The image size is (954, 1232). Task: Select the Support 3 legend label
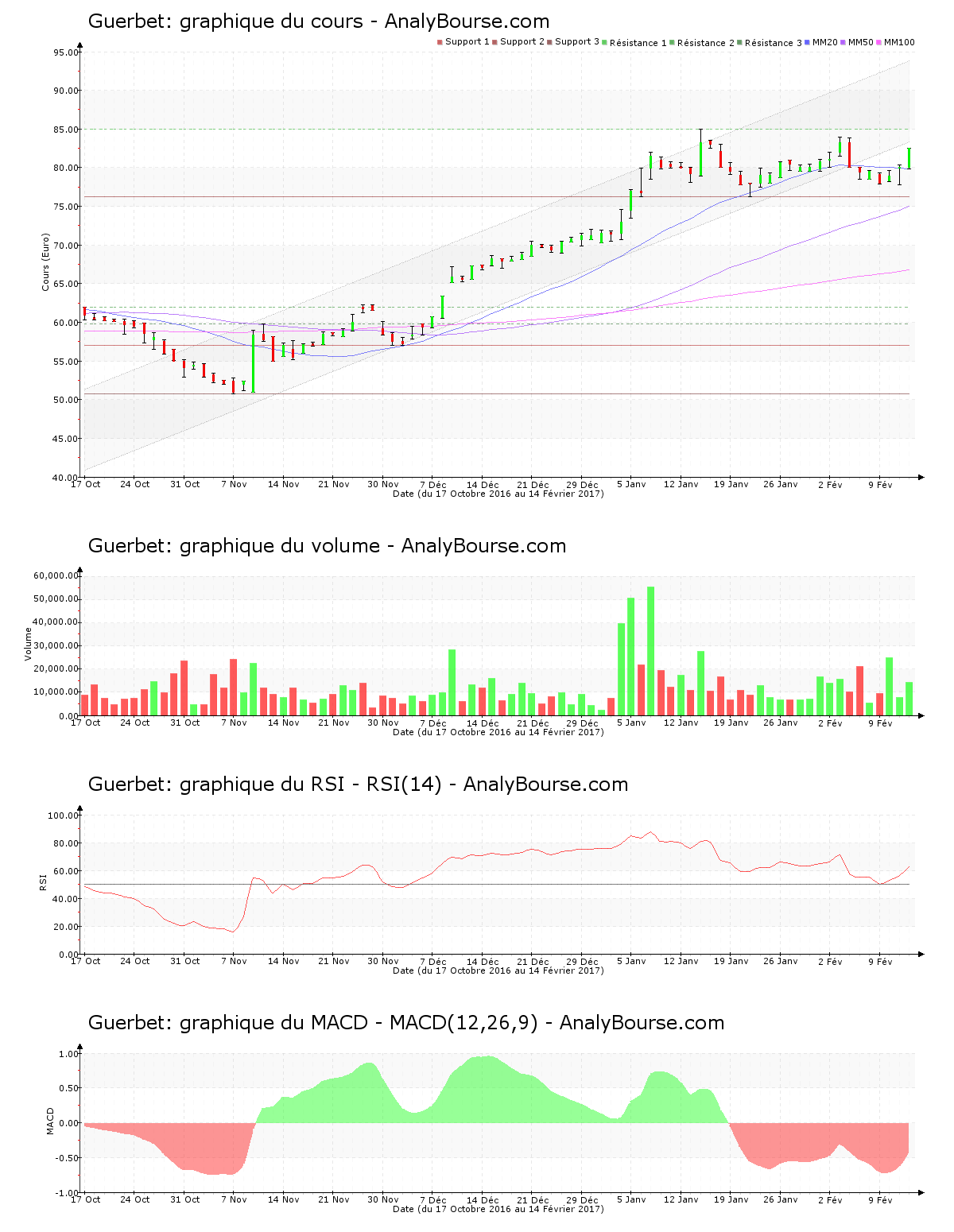pyautogui.click(x=577, y=42)
